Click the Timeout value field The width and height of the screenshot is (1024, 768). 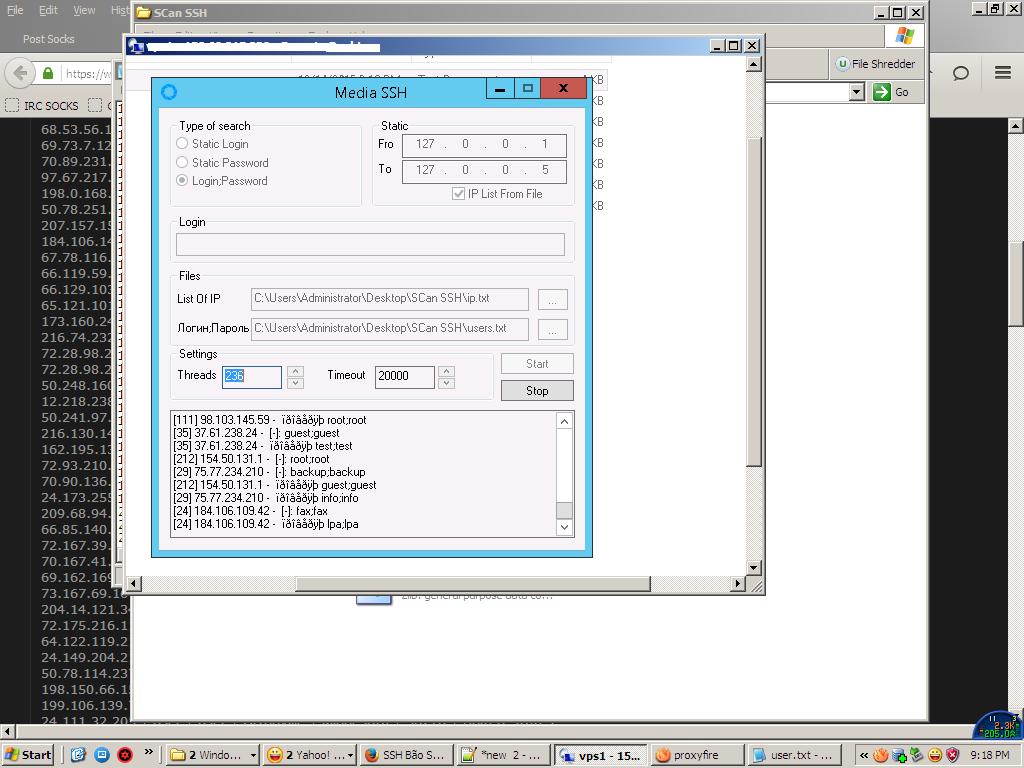(405, 376)
